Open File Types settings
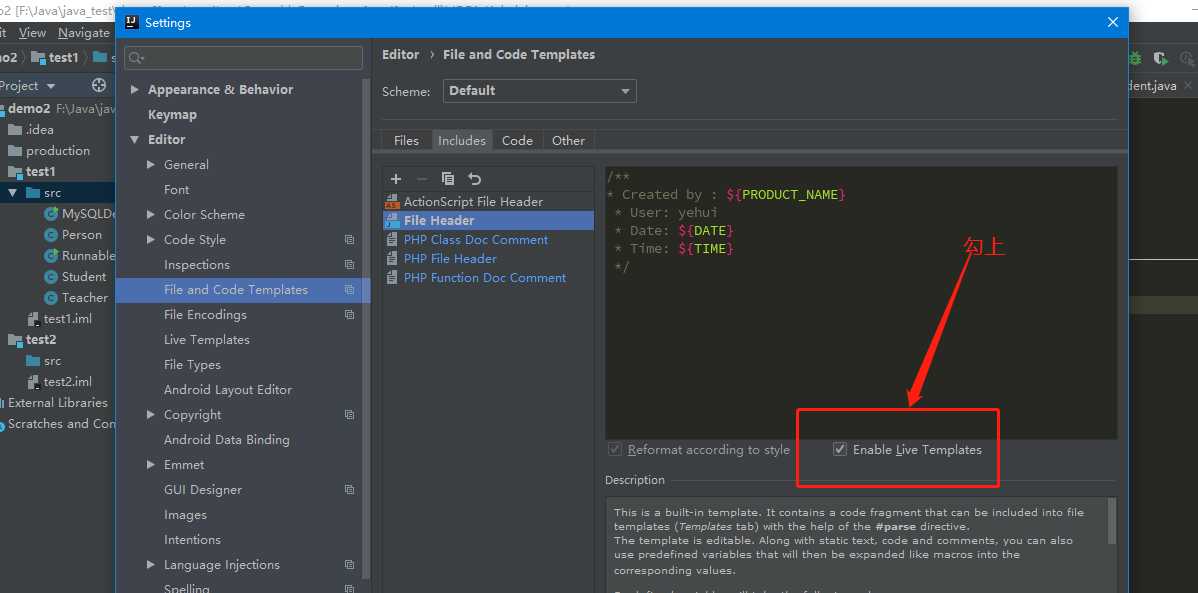The height and width of the screenshot is (593, 1198). coord(193,365)
